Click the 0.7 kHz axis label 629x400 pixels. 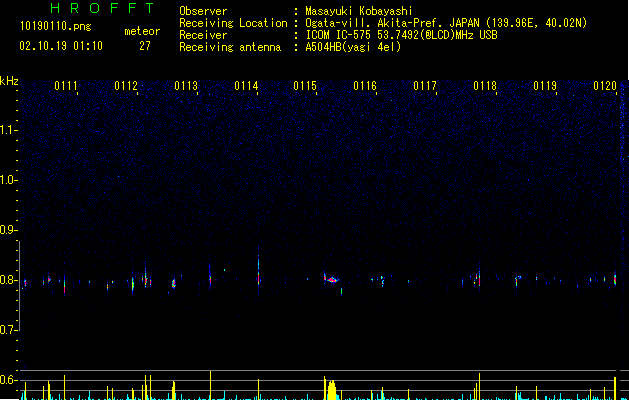(9, 330)
